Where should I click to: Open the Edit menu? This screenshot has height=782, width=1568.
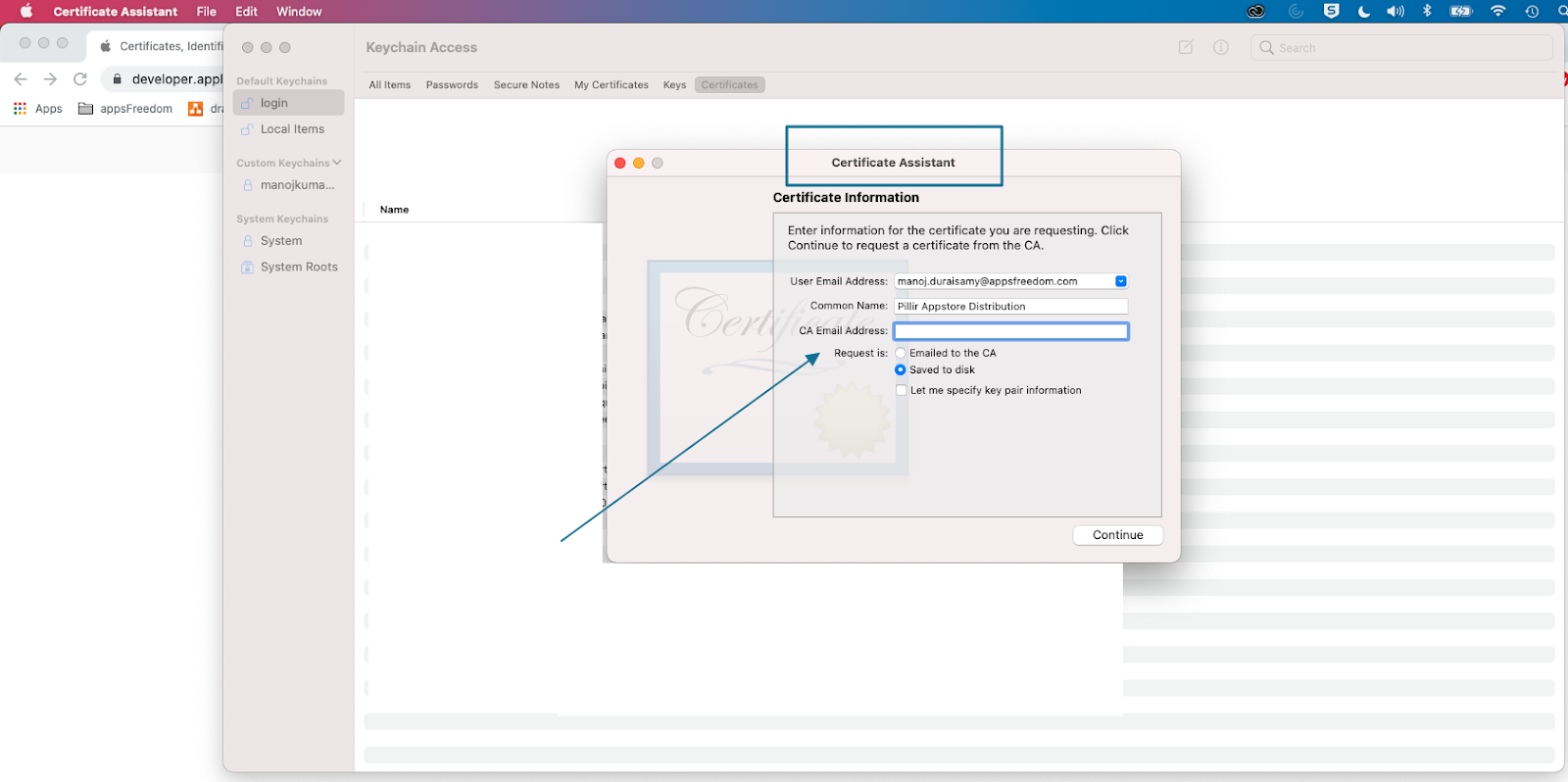coord(246,11)
